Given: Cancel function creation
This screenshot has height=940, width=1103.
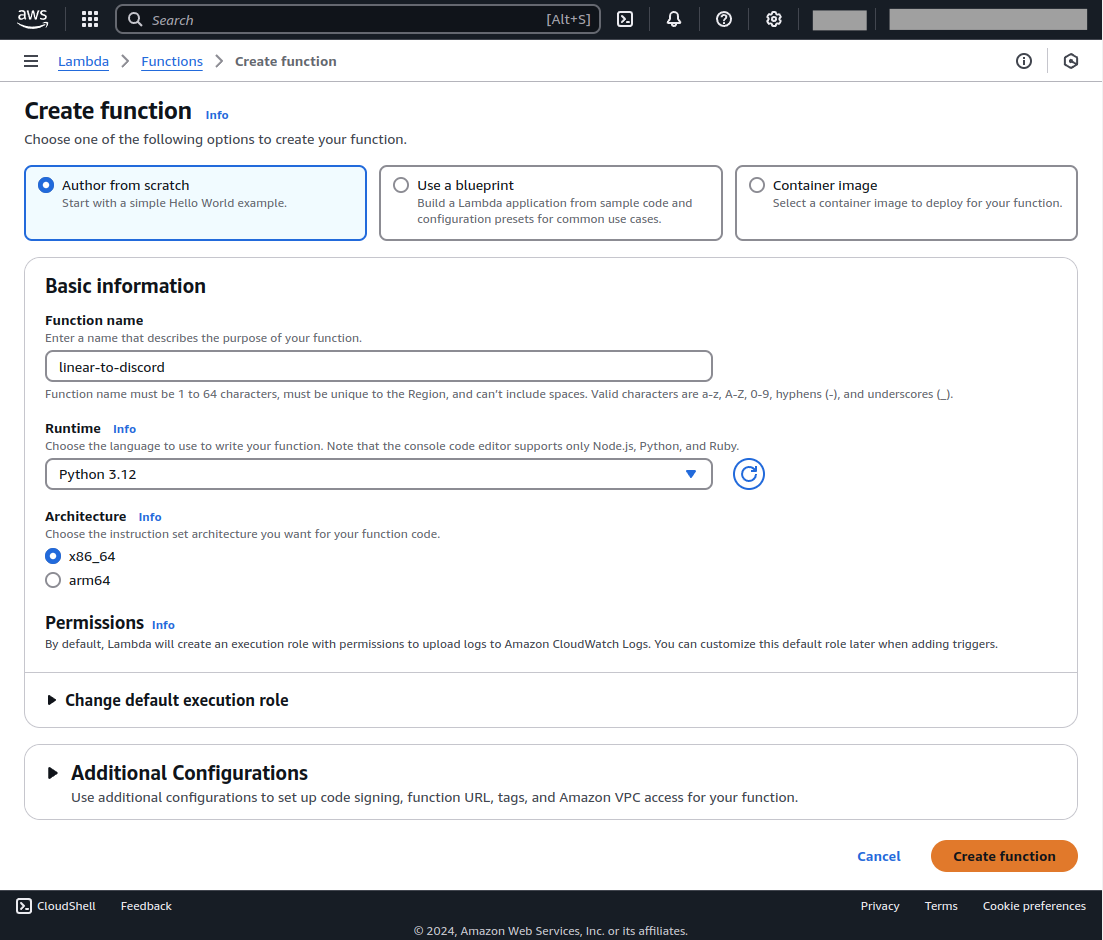Looking at the screenshot, I should click(x=879, y=856).
